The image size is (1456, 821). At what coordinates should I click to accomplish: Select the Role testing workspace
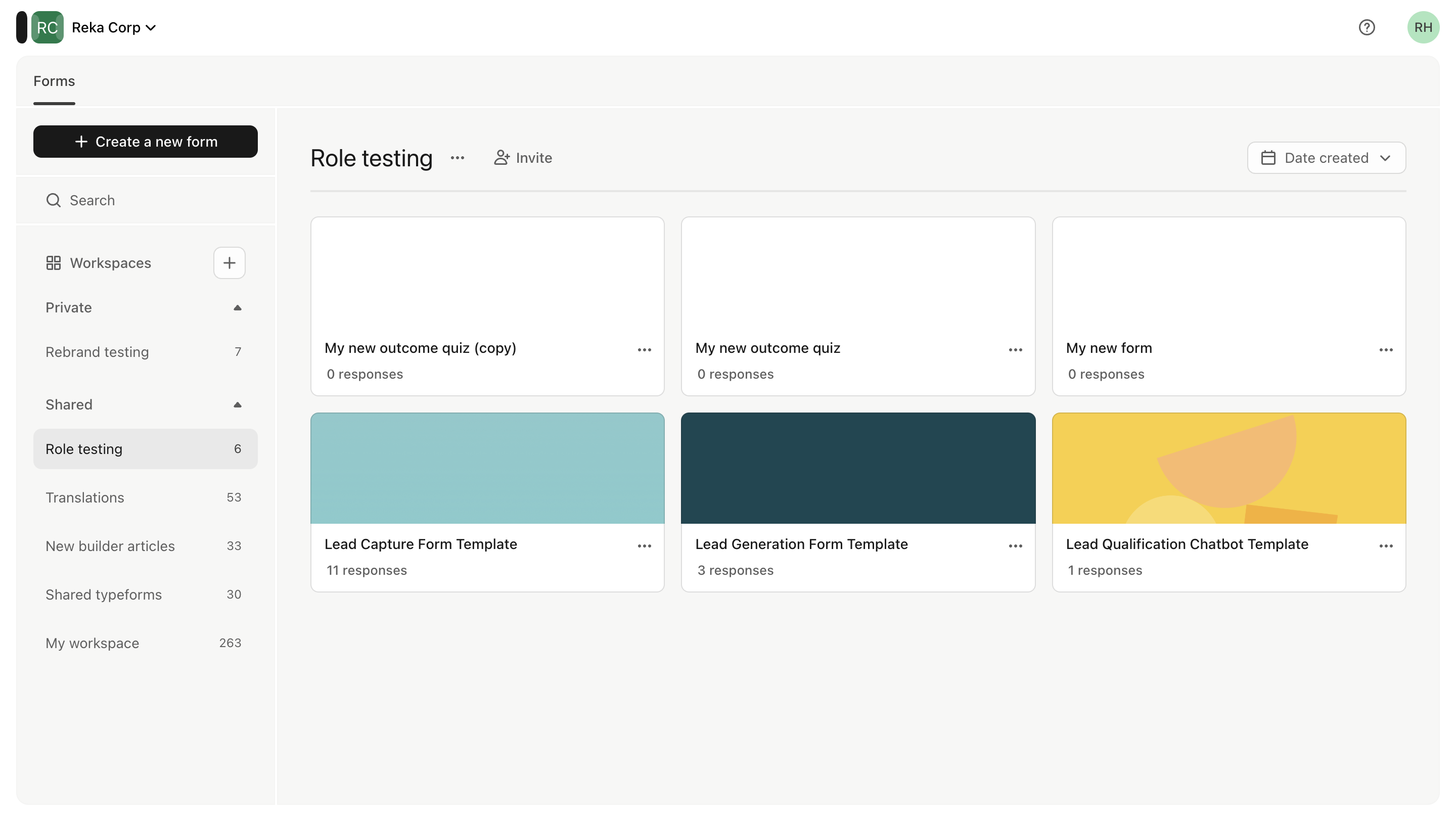coord(145,448)
